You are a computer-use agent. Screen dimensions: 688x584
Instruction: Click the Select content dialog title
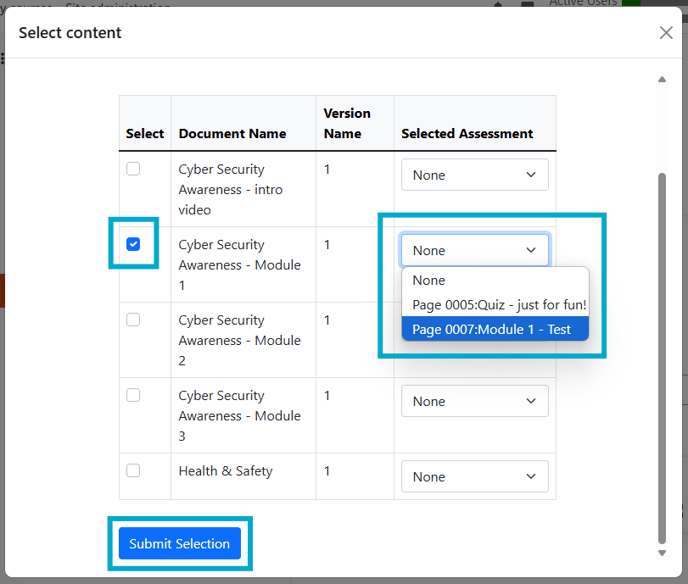coord(70,33)
